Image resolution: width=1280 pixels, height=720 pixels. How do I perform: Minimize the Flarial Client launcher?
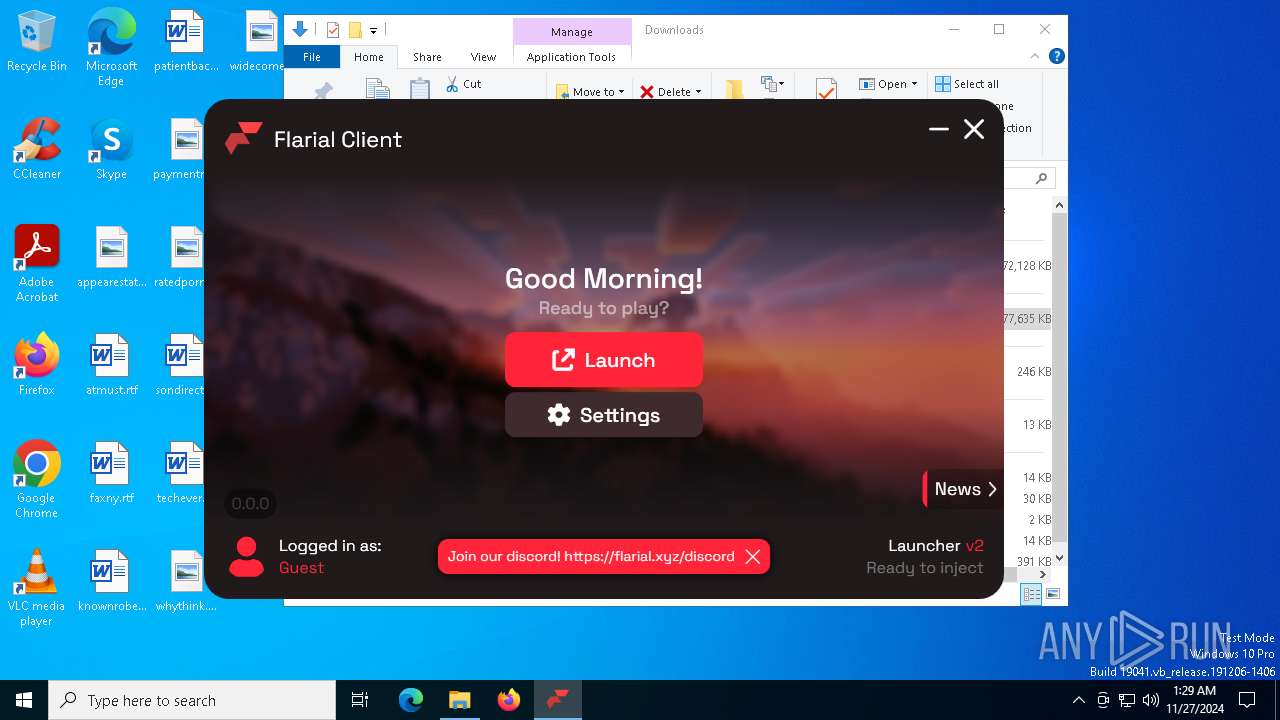(x=938, y=129)
